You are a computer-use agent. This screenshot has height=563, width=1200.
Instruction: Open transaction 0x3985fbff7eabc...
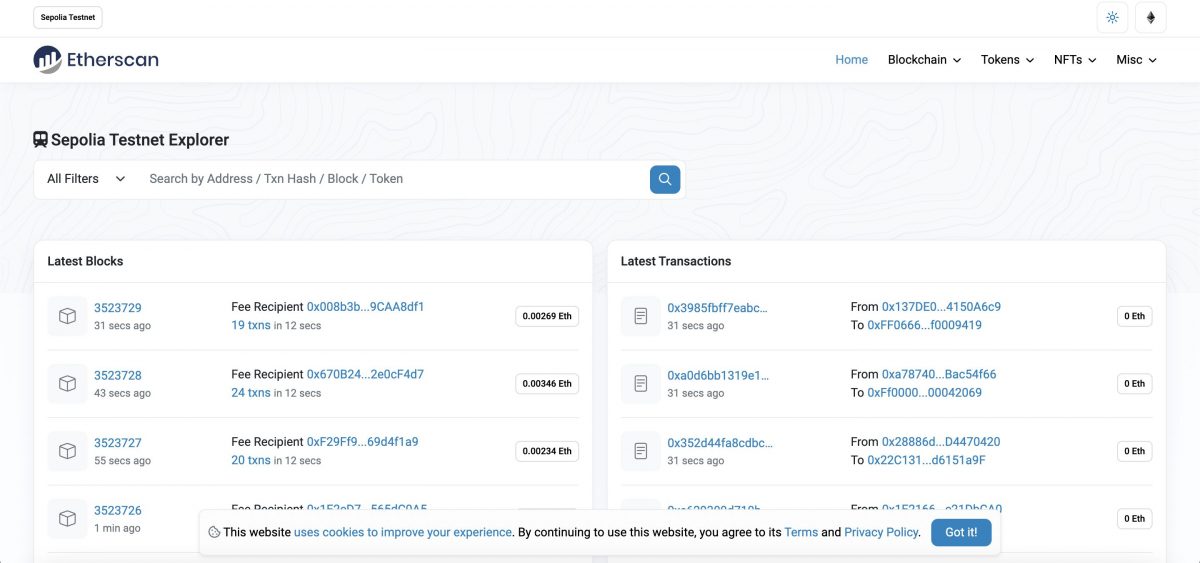718,308
